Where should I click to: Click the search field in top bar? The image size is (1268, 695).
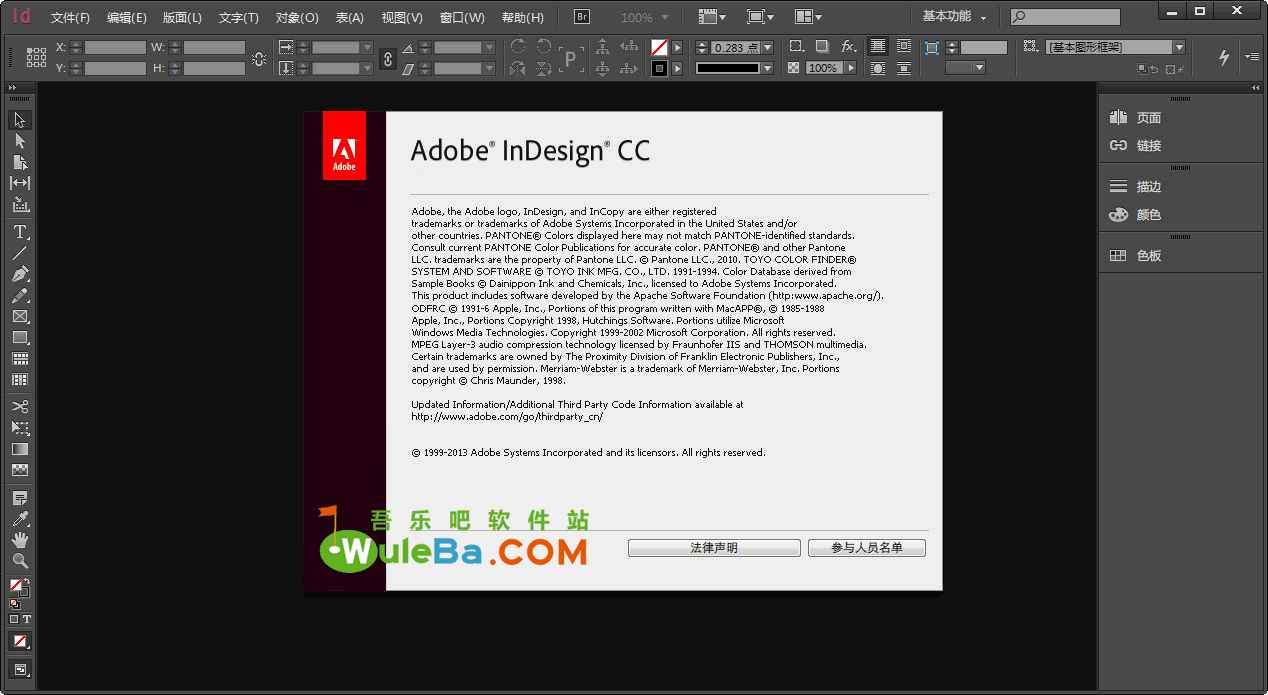[x=1064, y=17]
